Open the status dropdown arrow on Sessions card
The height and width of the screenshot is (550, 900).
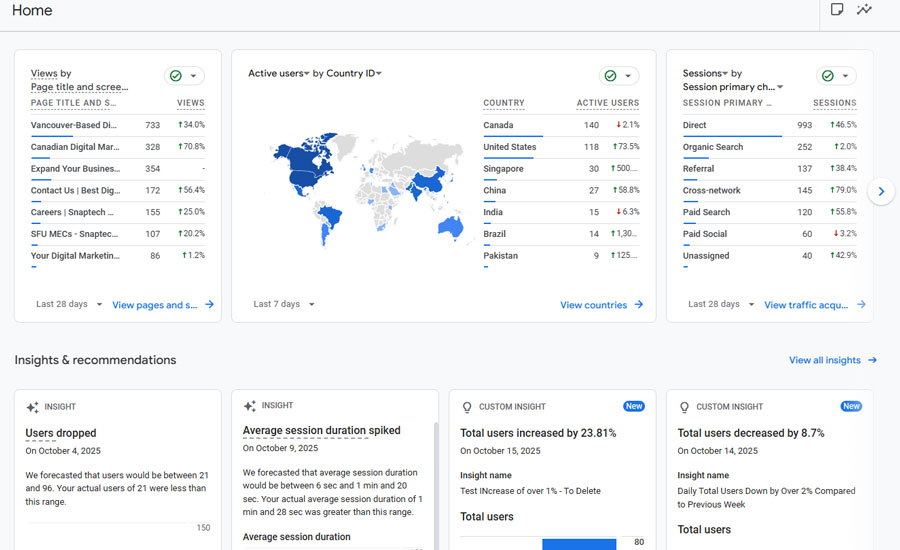845,76
